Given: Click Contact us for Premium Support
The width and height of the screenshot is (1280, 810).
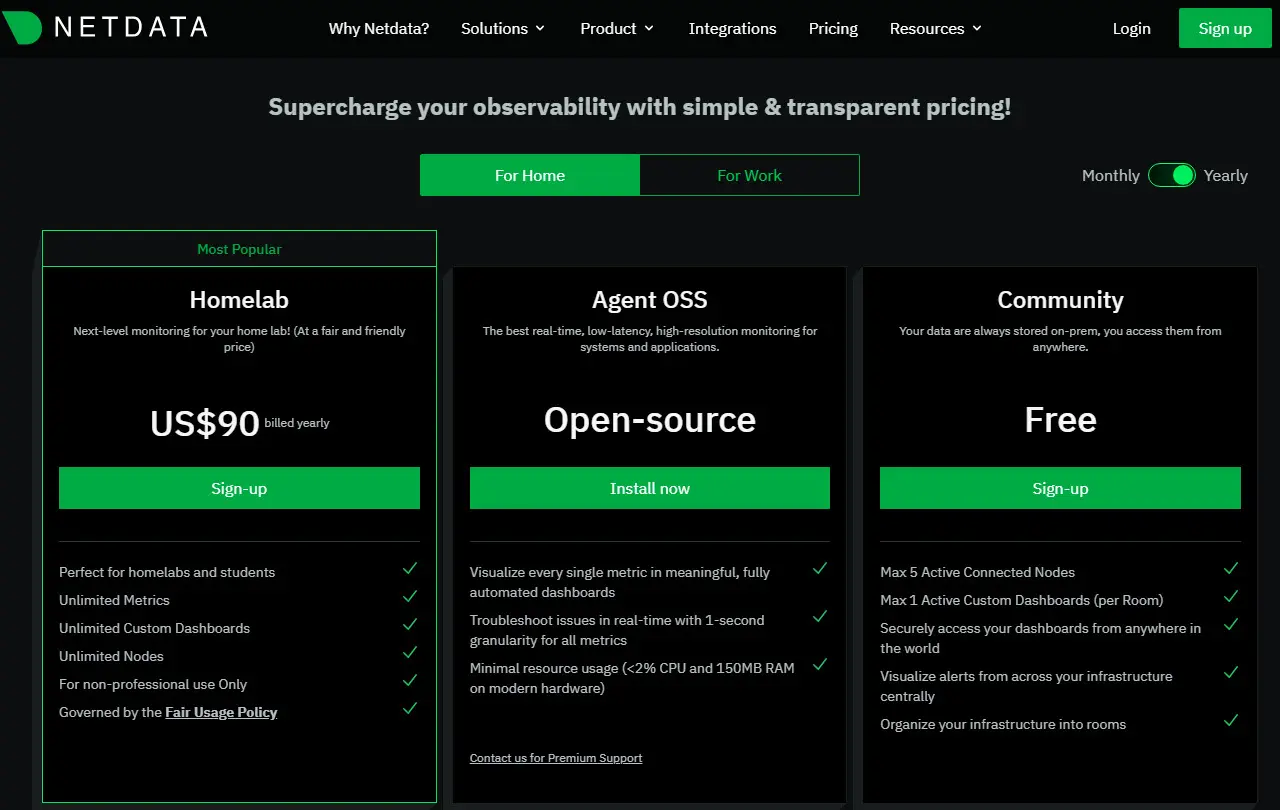Looking at the screenshot, I should tap(556, 758).
